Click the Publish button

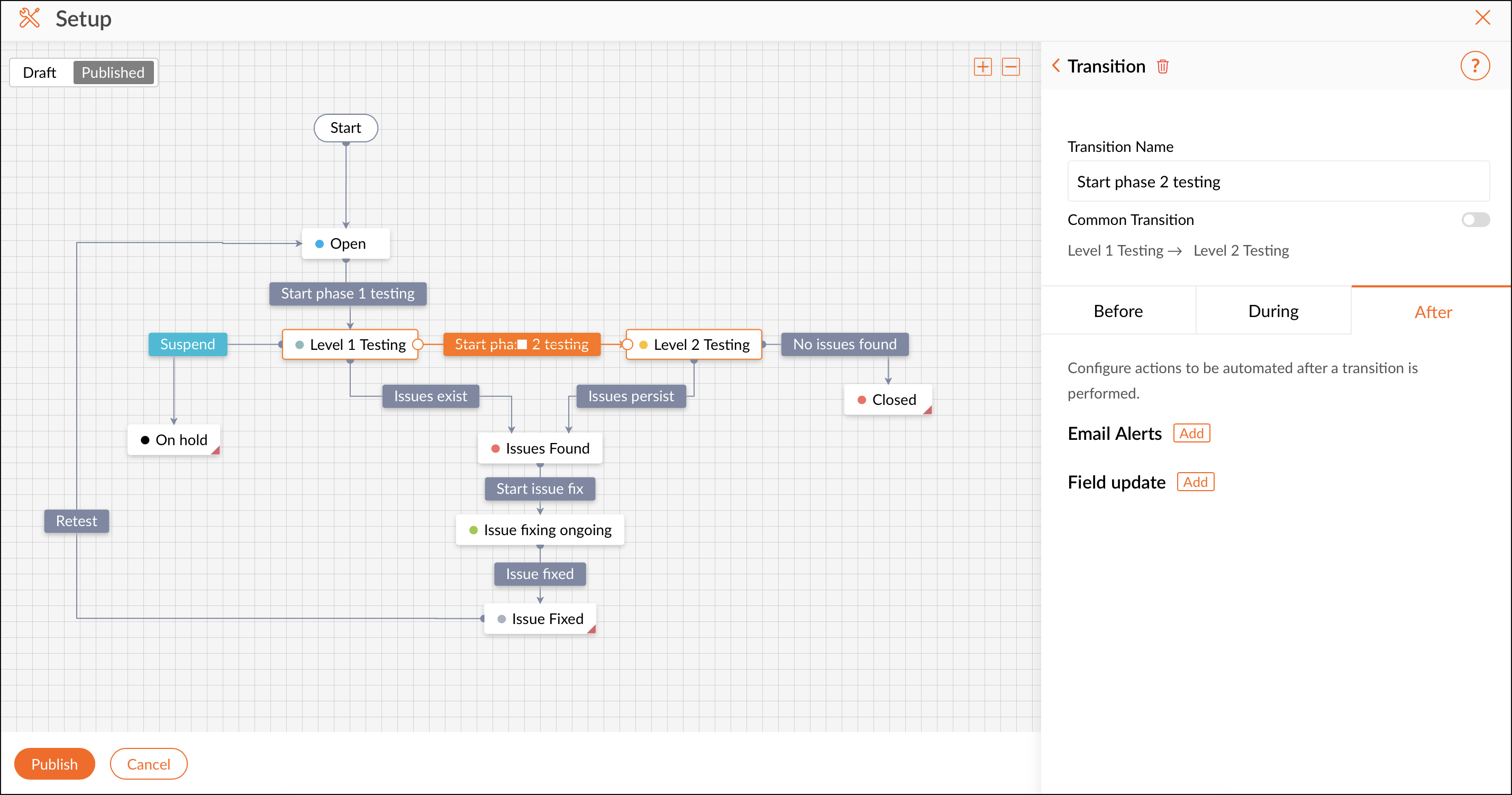point(54,764)
